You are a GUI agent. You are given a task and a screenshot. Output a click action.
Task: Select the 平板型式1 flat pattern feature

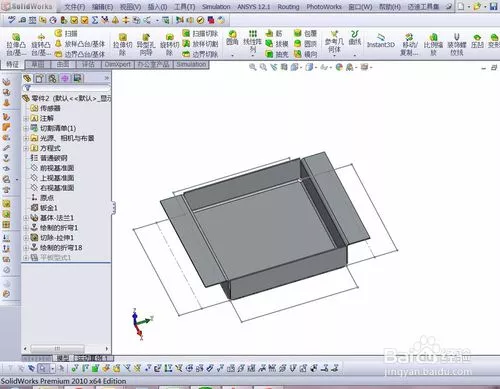51,258
